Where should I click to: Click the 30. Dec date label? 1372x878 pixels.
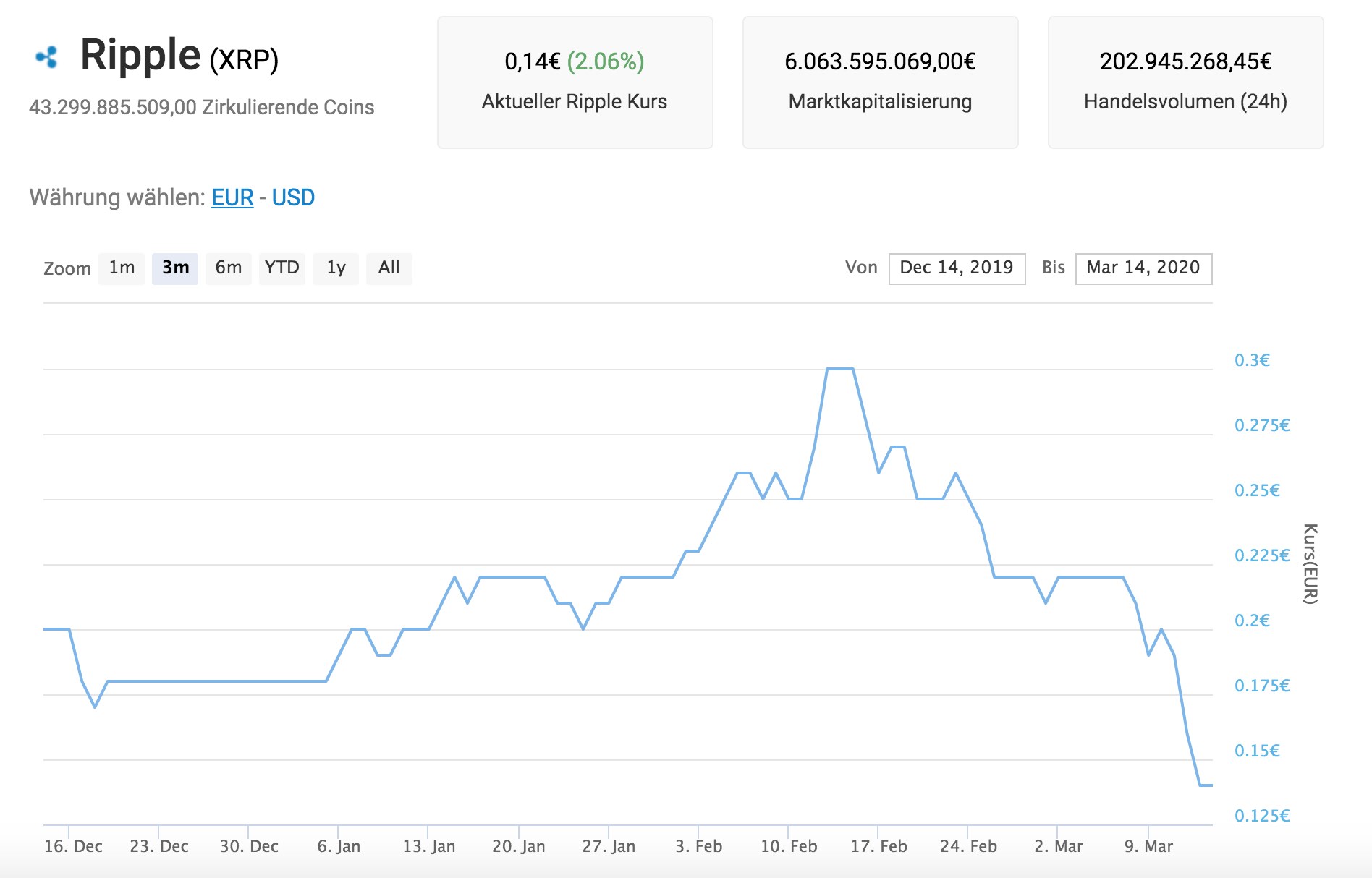pos(249,846)
